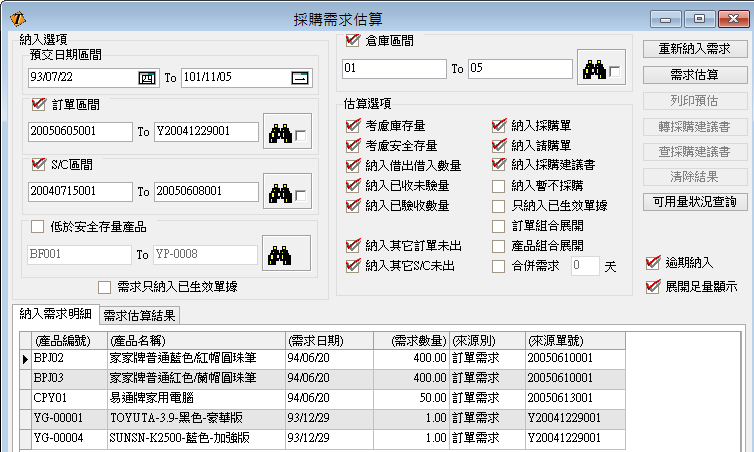754x452 pixels.
Task: Switch to 需求估算結果 tab
Action: (x=139, y=315)
